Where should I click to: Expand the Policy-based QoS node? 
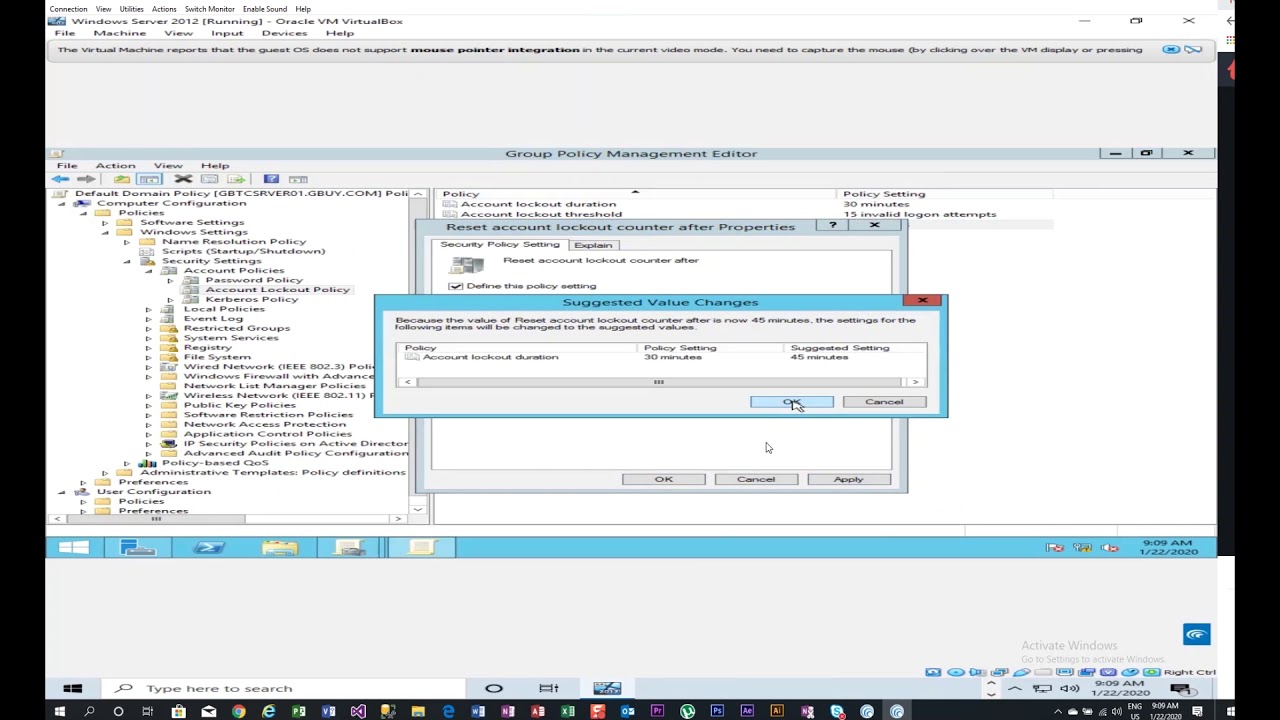tap(127, 463)
